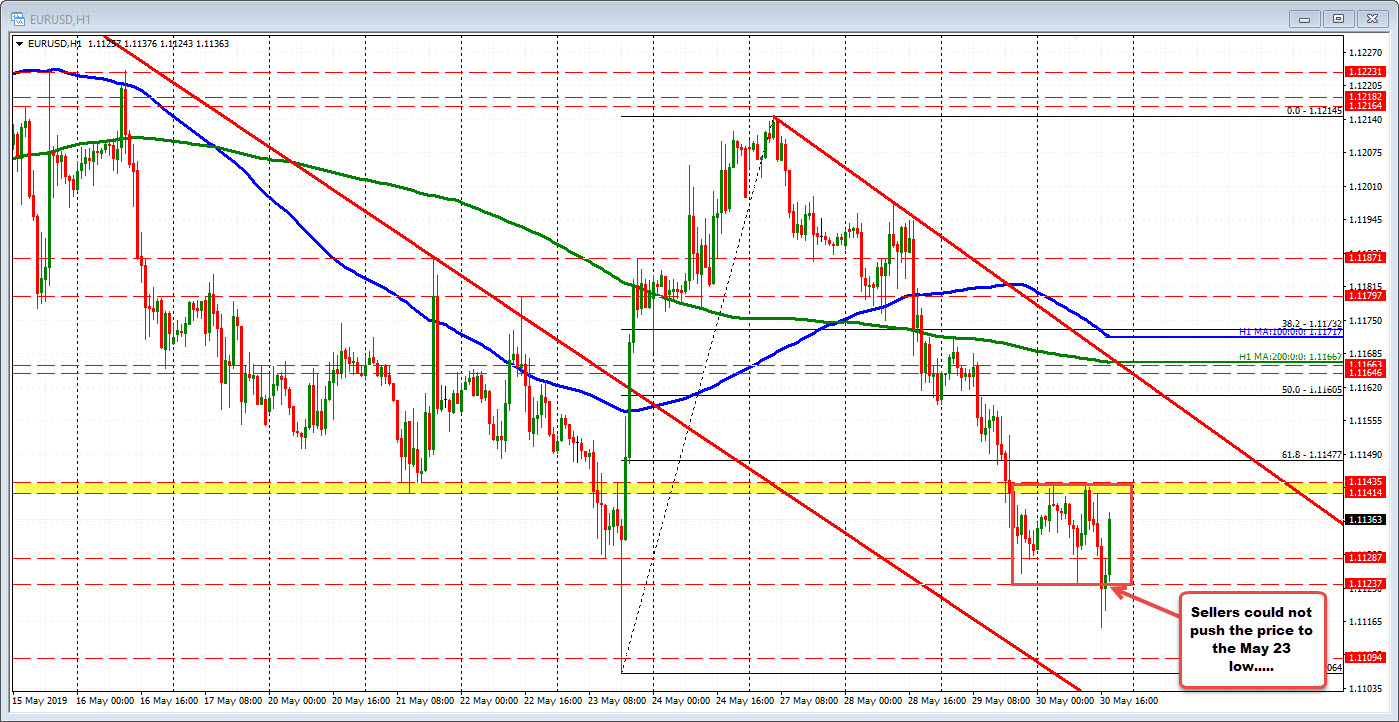
Task: Click the current price label 1.11363
Action: 1365,520
